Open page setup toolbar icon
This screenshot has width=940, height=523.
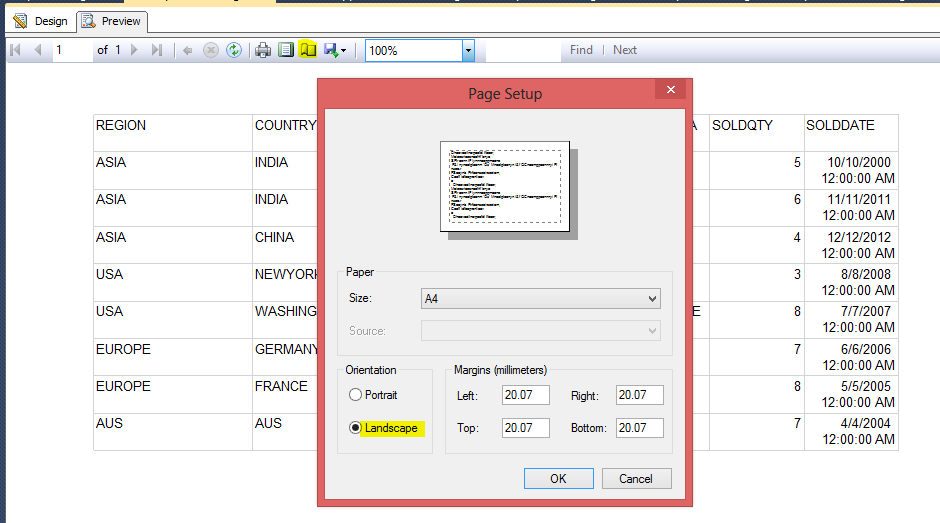coord(308,50)
